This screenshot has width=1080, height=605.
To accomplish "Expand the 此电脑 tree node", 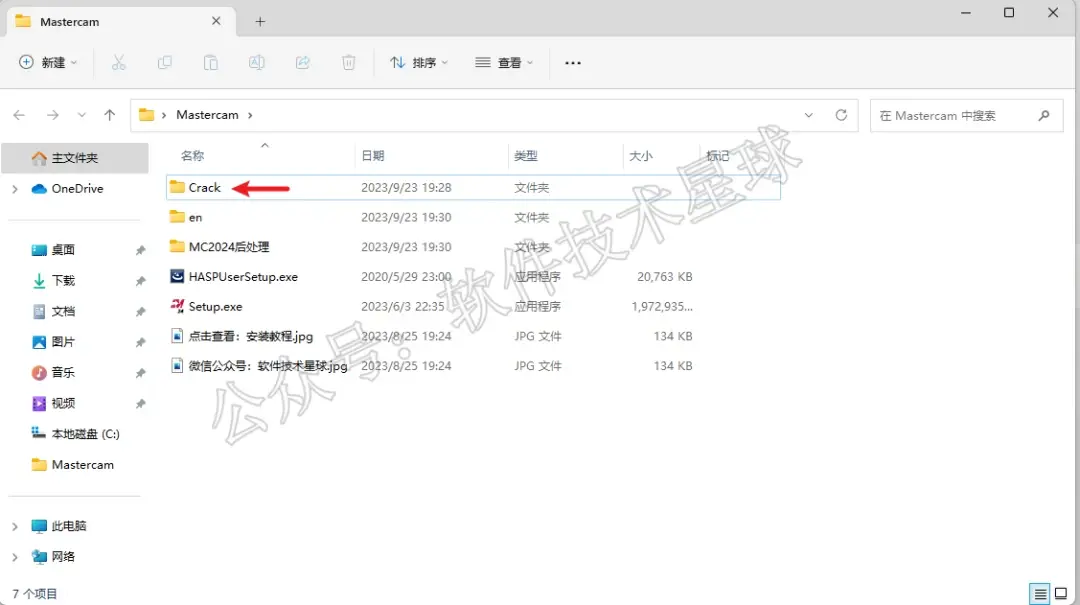I will [15, 526].
